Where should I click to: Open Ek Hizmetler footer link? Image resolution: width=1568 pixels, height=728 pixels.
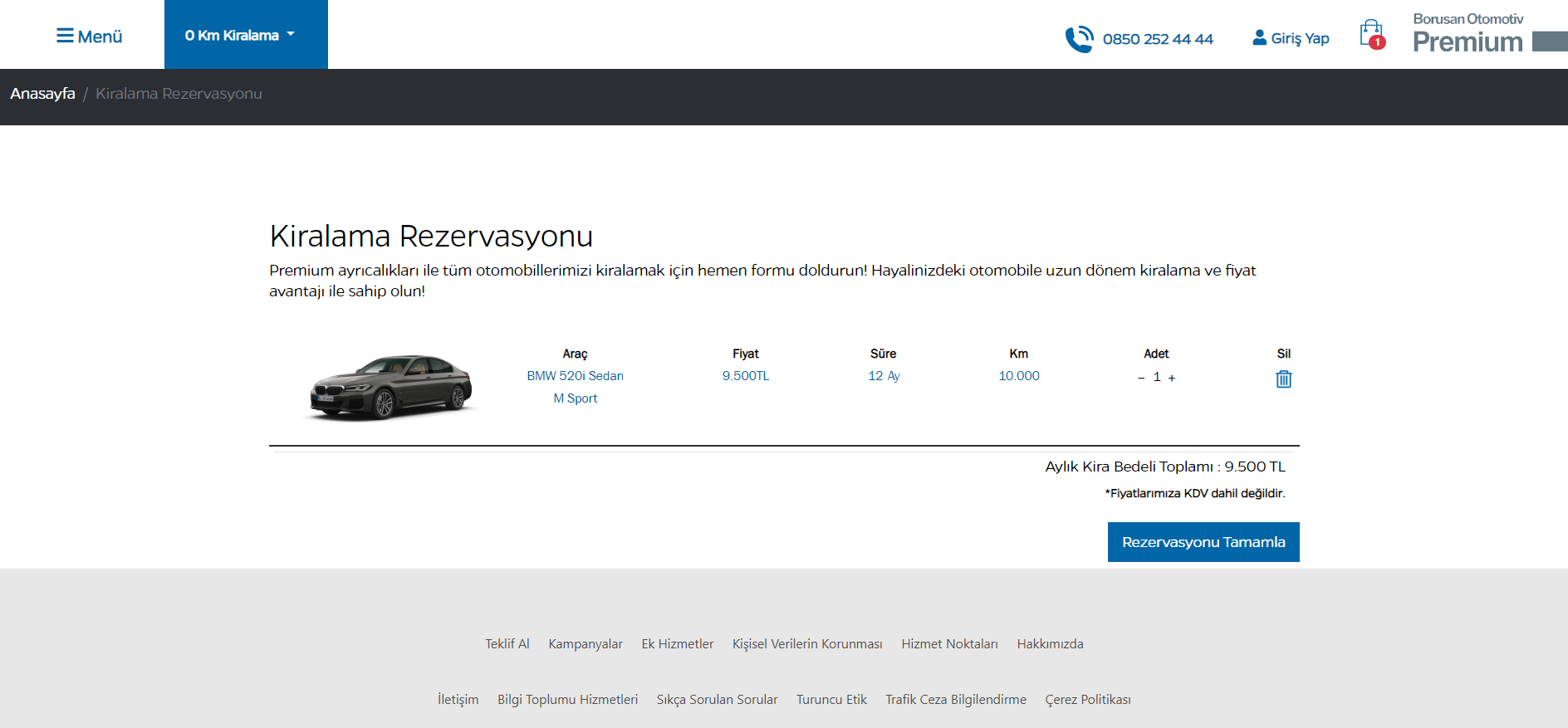click(678, 644)
